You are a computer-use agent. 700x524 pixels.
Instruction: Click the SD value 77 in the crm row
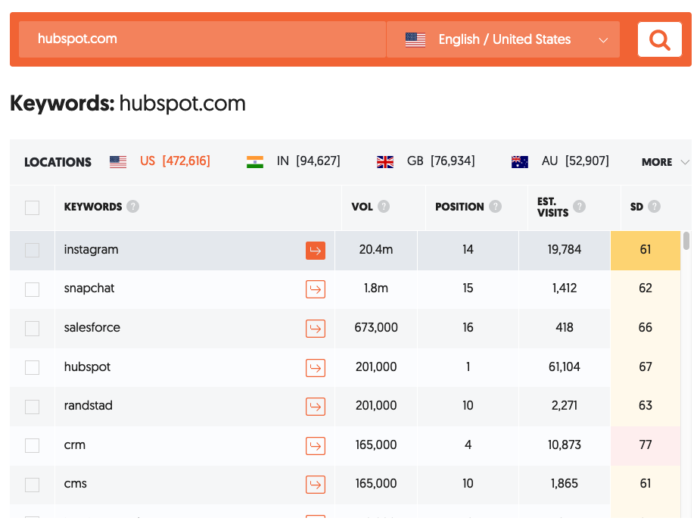[646, 445]
